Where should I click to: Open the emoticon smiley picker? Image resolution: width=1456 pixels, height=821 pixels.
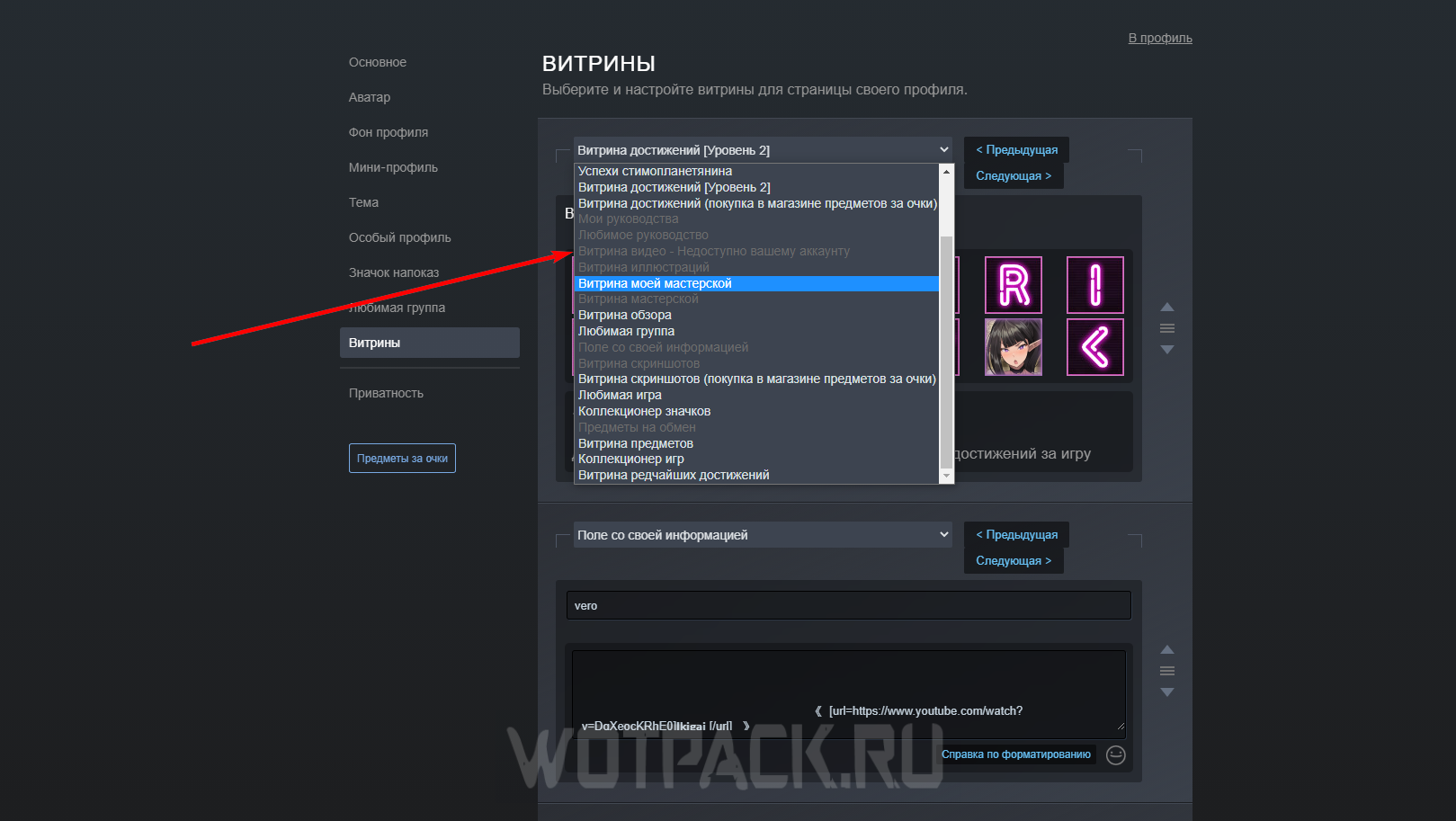coord(1116,755)
